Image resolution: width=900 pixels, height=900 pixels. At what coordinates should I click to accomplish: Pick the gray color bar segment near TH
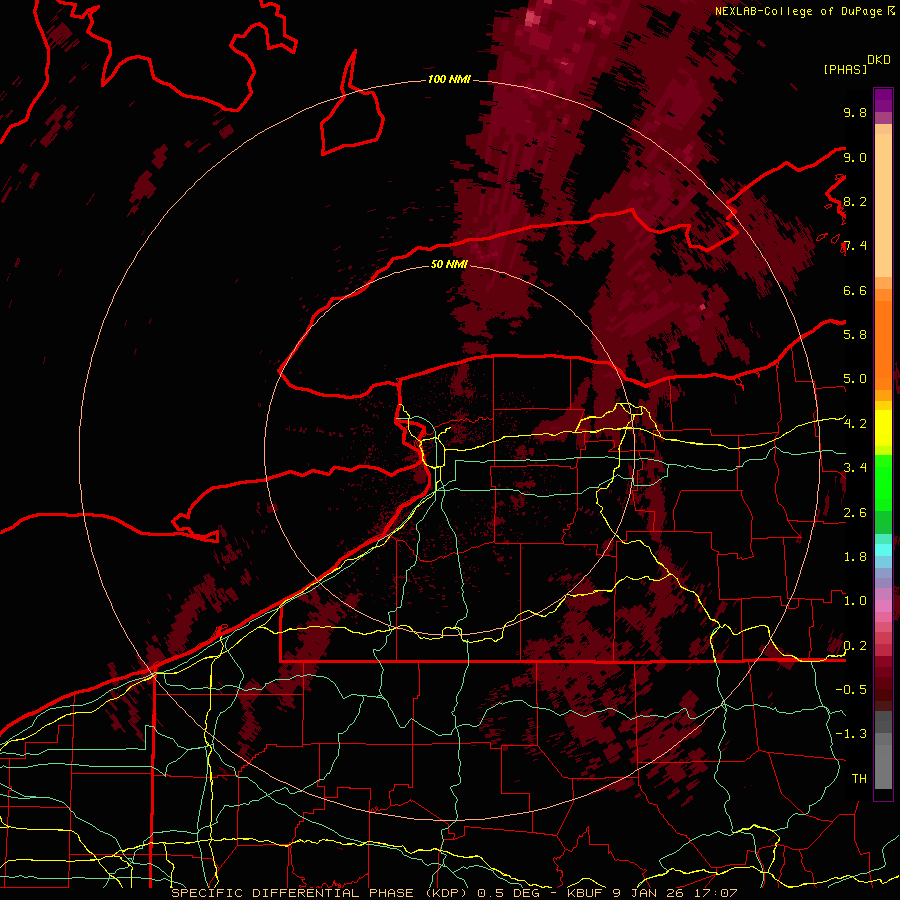(x=883, y=767)
